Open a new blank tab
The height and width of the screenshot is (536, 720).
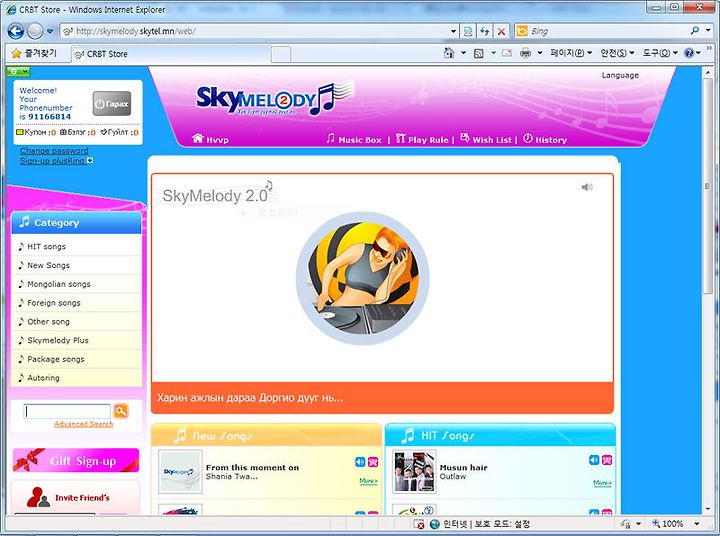281,54
